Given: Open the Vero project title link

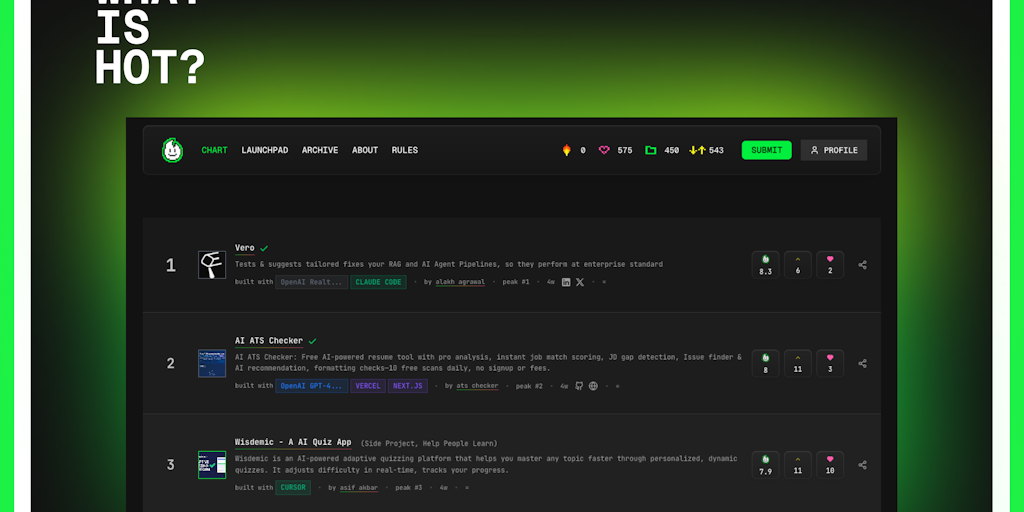Looking at the screenshot, I should (245, 248).
